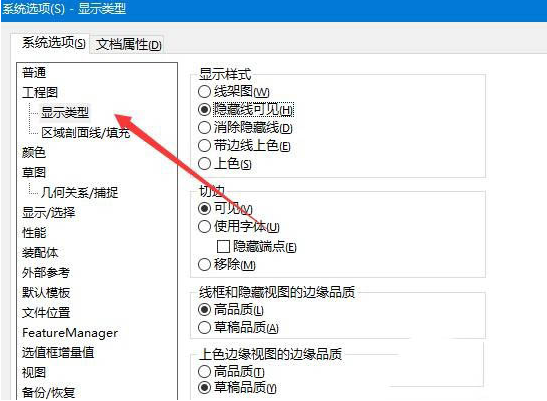Open 几何关系/捕捉 under 草图
Image resolution: width=547 pixels, height=401 pixels.
80,192
